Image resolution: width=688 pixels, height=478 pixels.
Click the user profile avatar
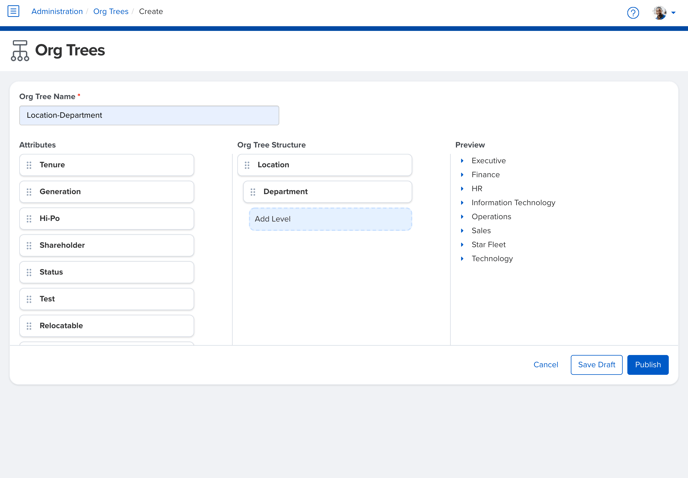tap(659, 13)
